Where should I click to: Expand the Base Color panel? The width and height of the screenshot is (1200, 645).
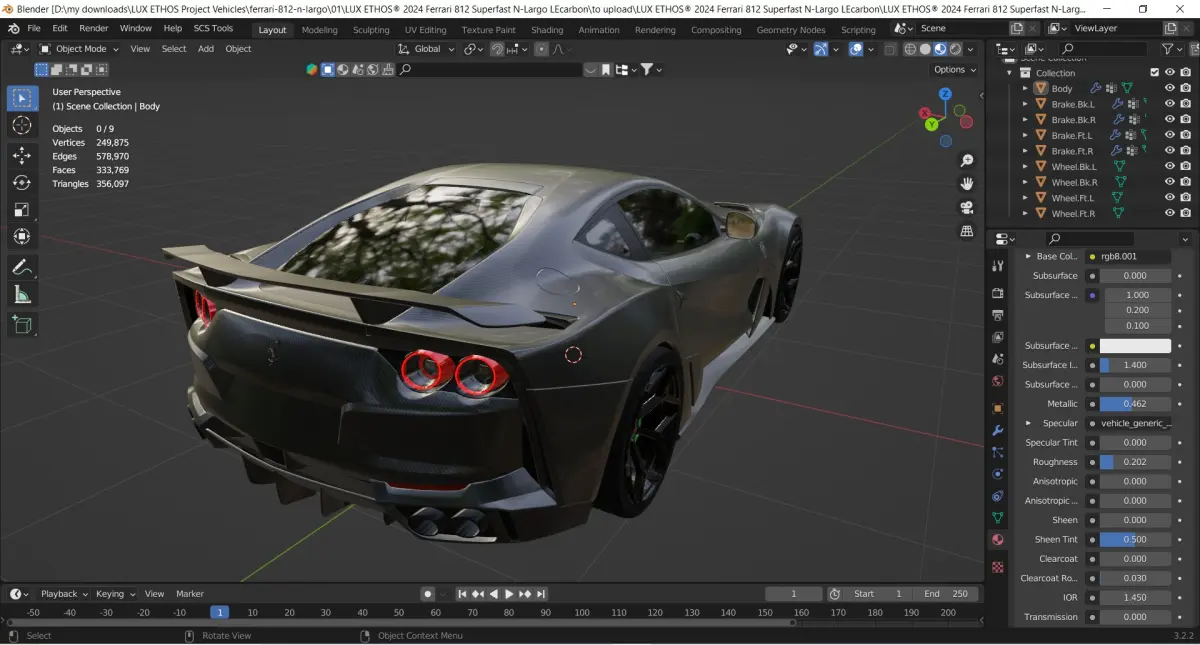tap(1028, 256)
